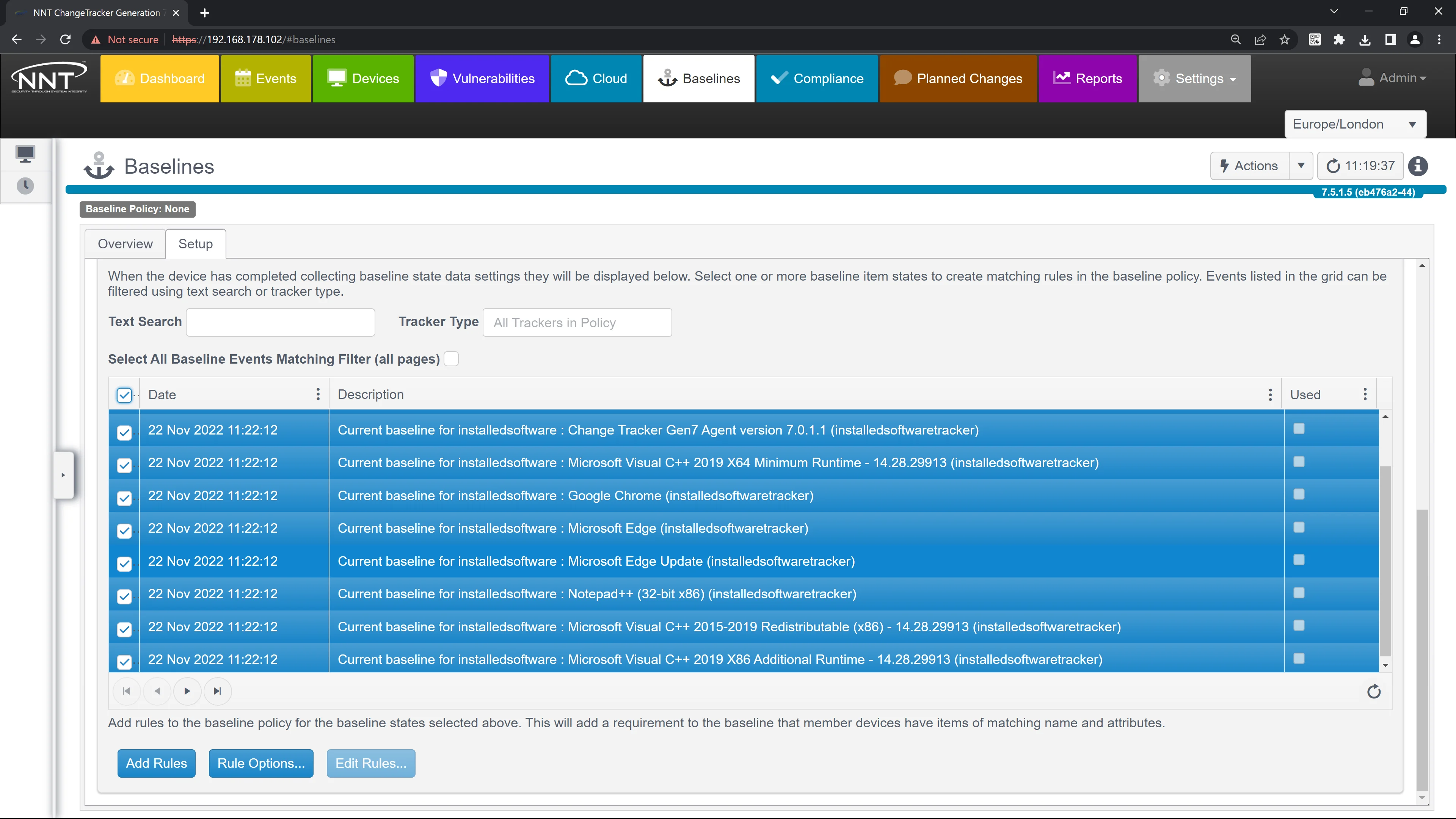Open the Devices tab
This screenshot has width=1456, height=819.
363,78
